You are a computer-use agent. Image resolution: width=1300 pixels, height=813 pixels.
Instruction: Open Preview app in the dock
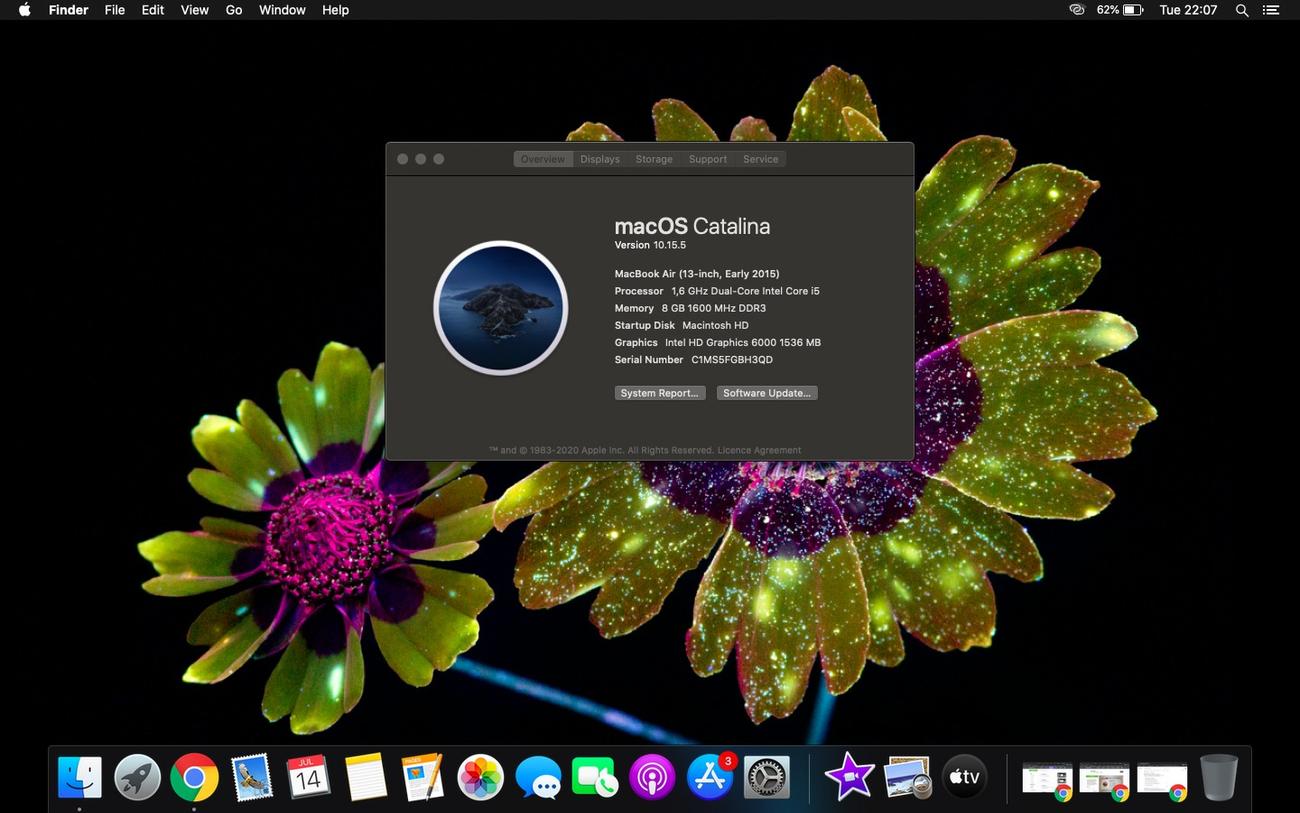(907, 777)
